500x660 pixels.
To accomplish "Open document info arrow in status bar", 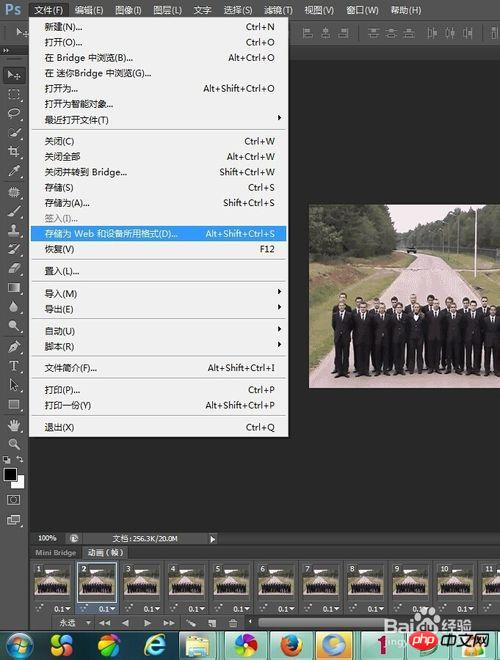I will pos(213,538).
